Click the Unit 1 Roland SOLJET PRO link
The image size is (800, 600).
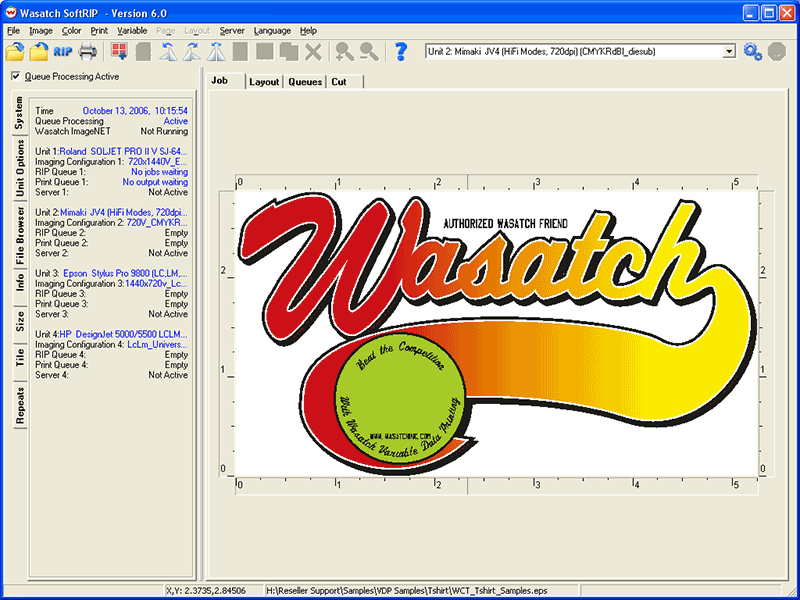pyautogui.click(x=123, y=152)
